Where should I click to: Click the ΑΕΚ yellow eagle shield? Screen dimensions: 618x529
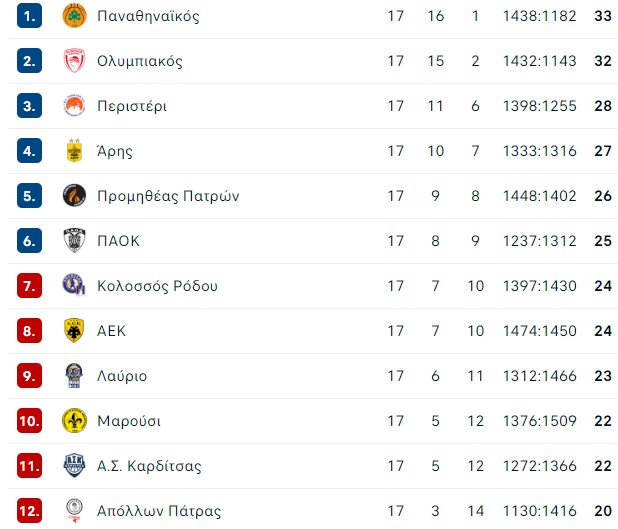[74, 330]
